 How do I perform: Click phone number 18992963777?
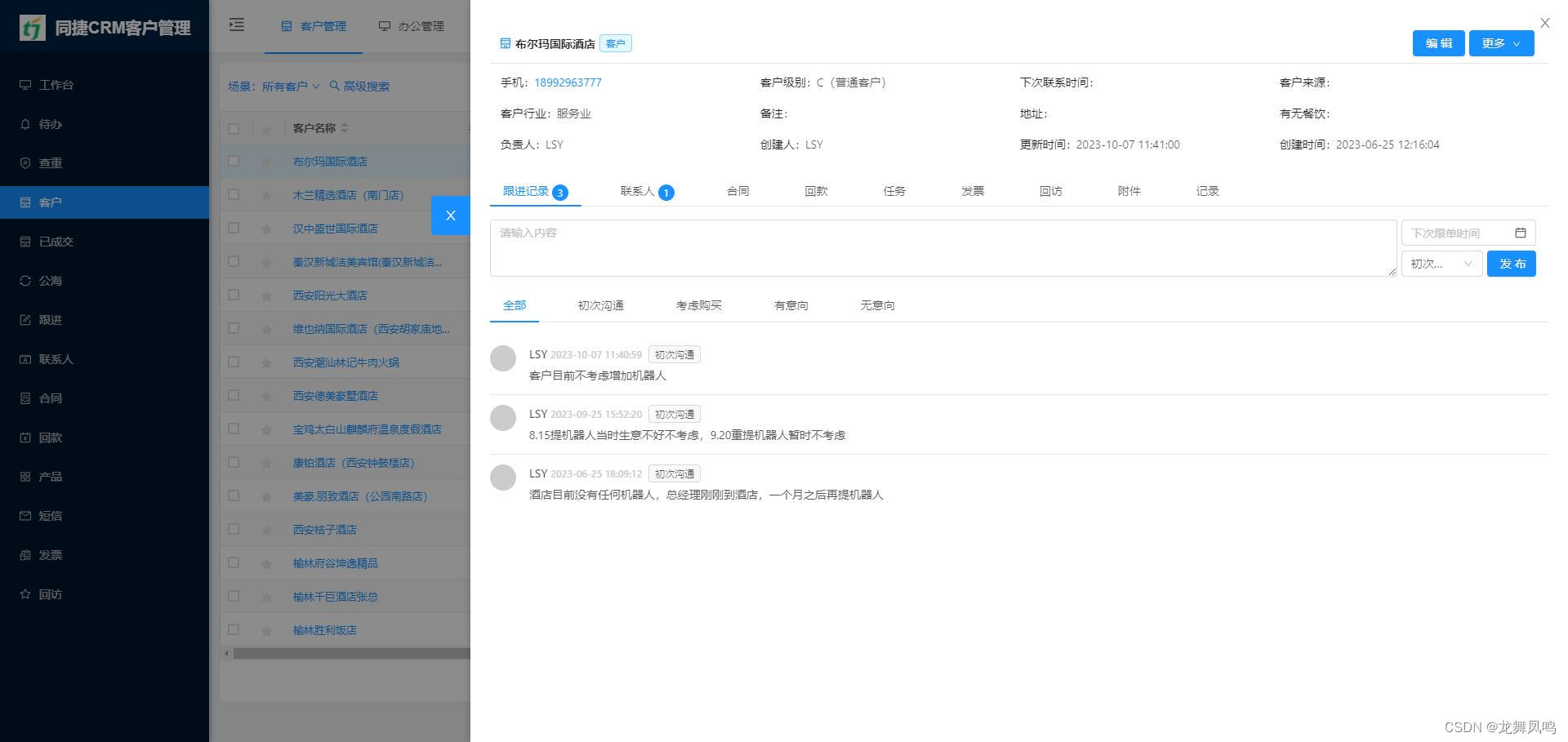568,82
